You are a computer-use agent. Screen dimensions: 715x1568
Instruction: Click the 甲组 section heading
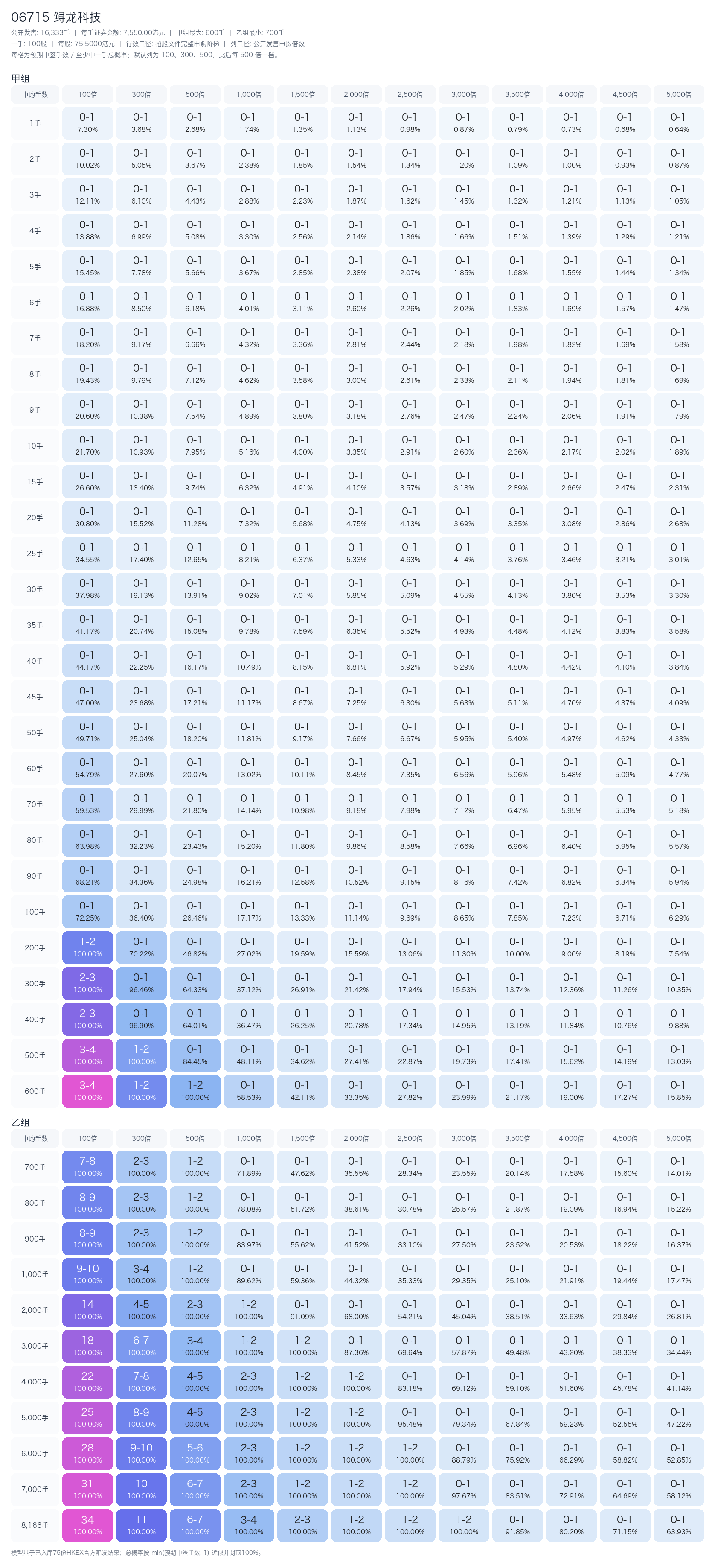pos(20,79)
